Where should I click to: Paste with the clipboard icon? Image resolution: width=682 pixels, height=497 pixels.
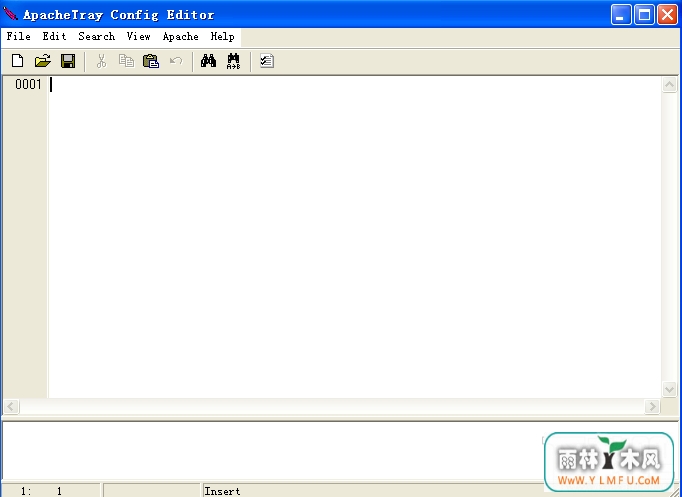coord(151,61)
